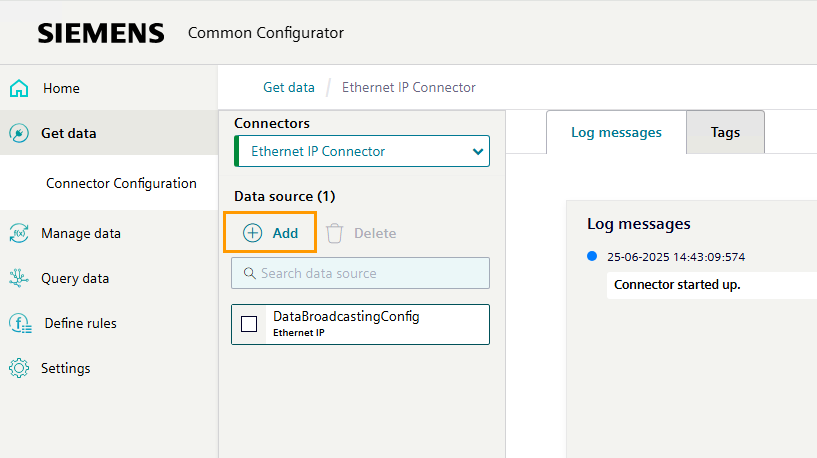The height and width of the screenshot is (458, 817).
Task: Click the Common Configurator title text
Action: (x=266, y=33)
